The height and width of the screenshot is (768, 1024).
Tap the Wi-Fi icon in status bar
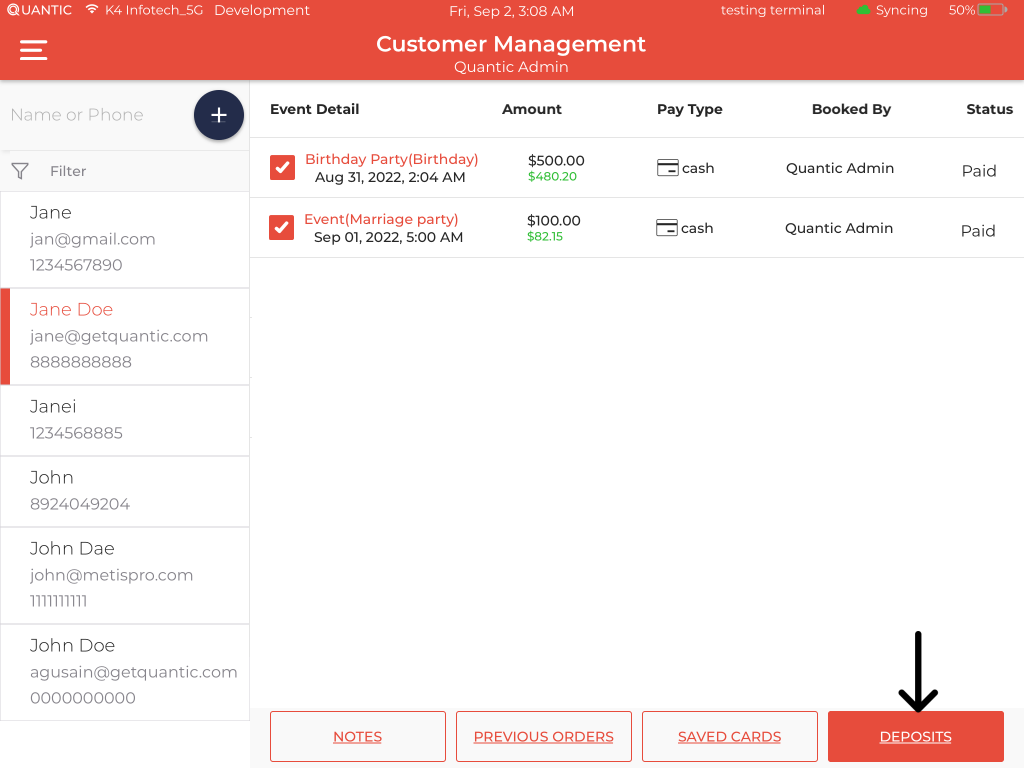click(92, 10)
